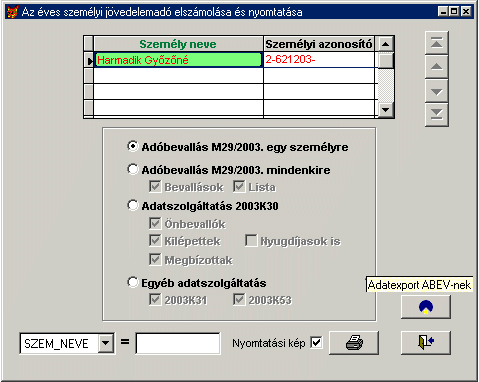This screenshot has height=382, width=479.
Task: Maximize the window
Action: [454, 12]
